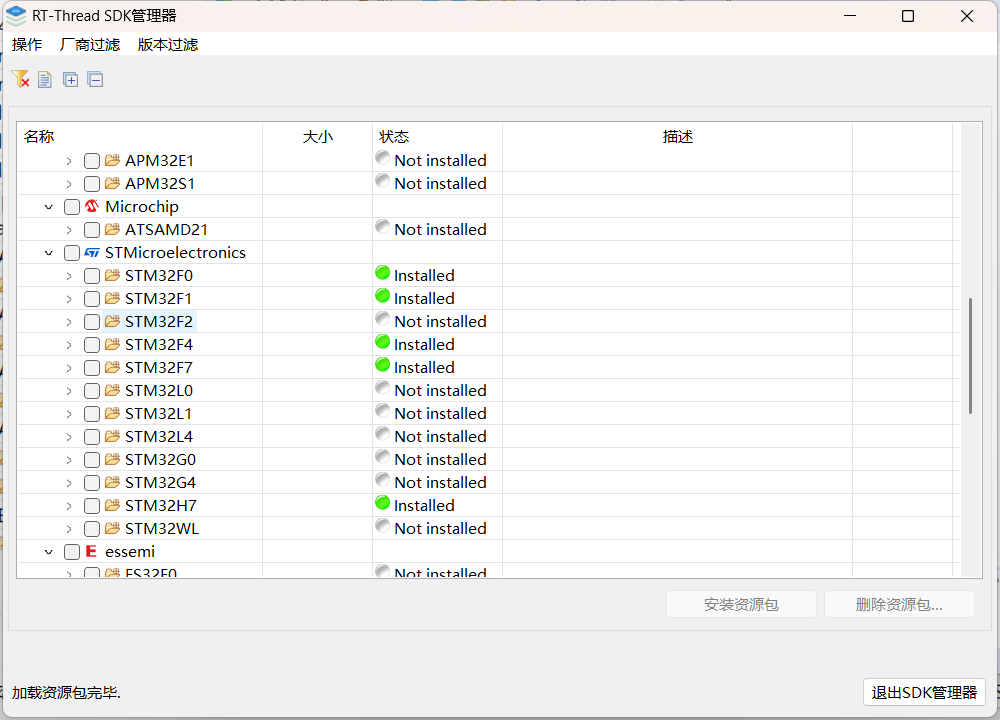Check the STM32F2 package checkbox
Viewport: 1000px width, 720px height.
(92, 322)
